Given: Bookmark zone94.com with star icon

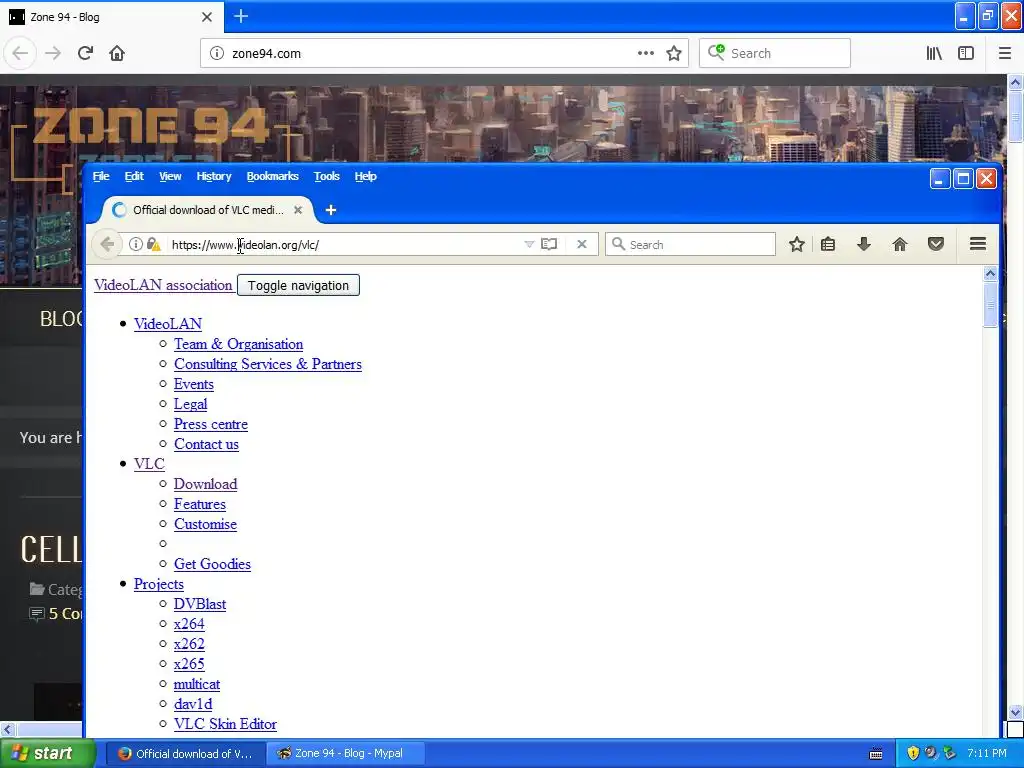Looking at the screenshot, I should tap(674, 53).
